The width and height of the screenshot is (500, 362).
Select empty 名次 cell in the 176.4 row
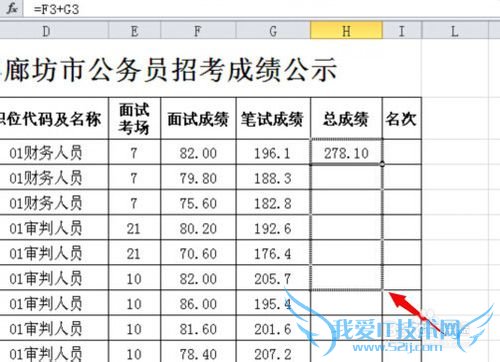tap(402, 253)
